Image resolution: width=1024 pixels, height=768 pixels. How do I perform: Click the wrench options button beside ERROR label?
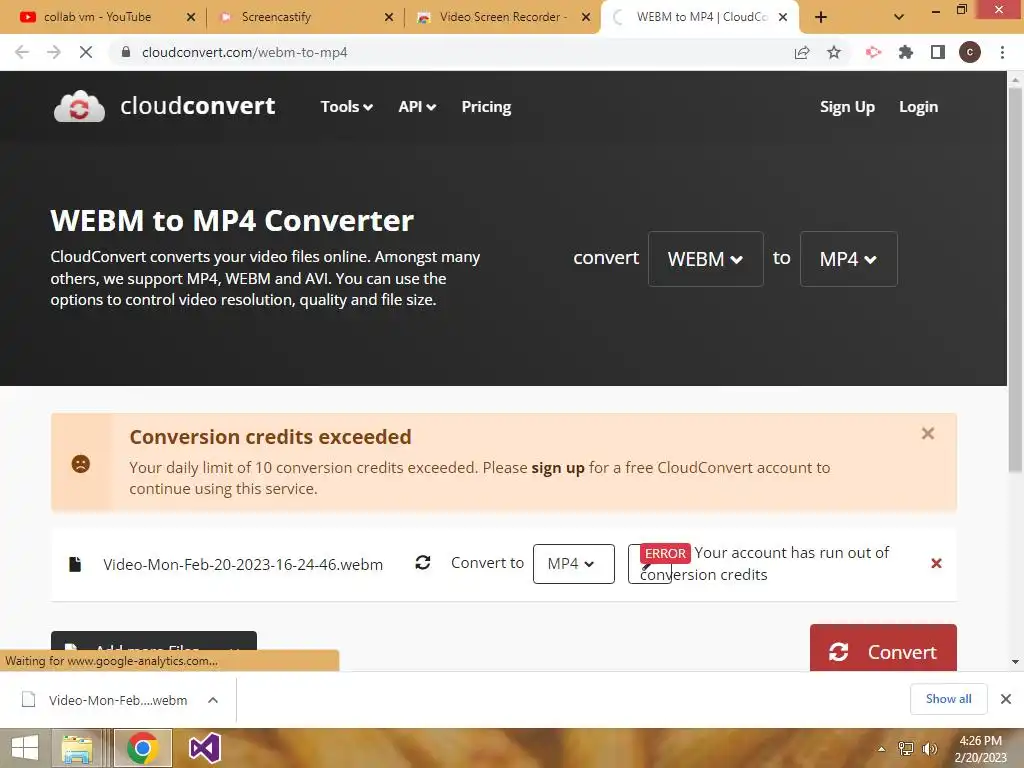(x=649, y=564)
